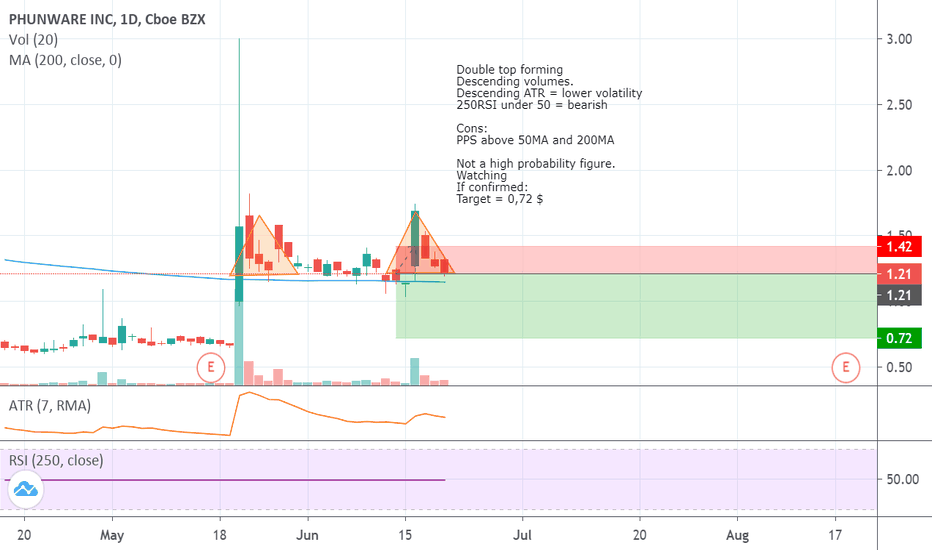Click the 2.50 price axis label
The image size is (932, 550).
pyautogui.click(x=899, y=105)
